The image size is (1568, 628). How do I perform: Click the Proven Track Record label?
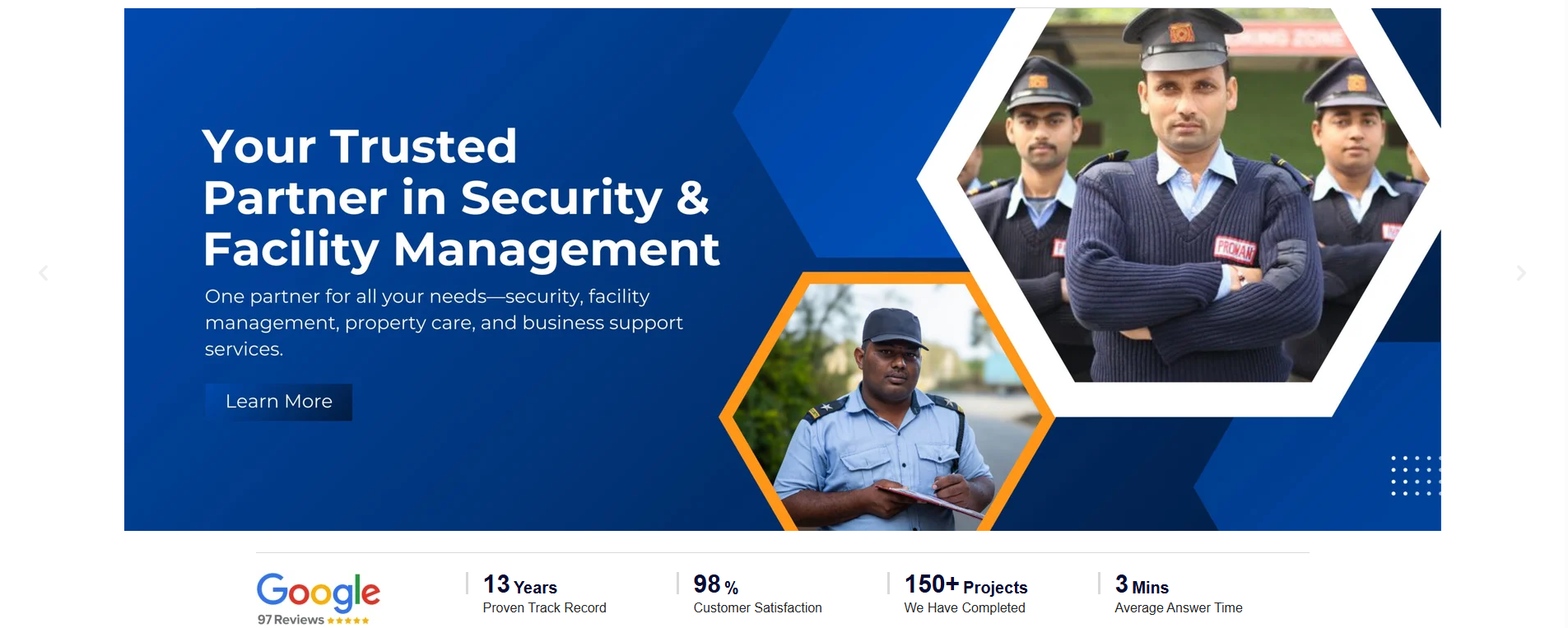[544, 608]
